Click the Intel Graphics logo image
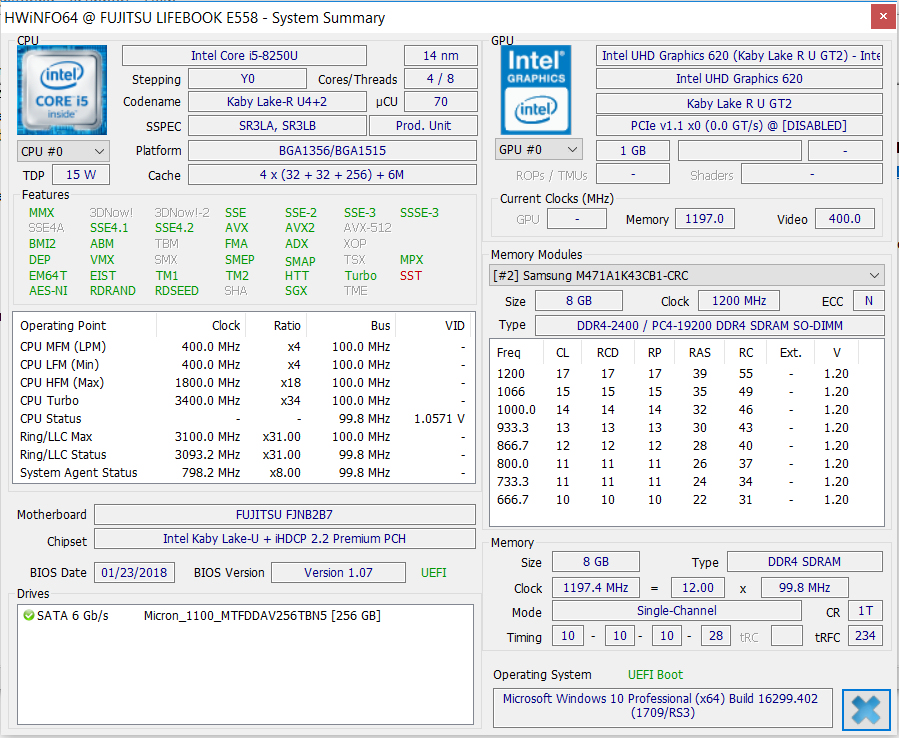Image resolution: width=899 pixels, height=738 pixels. pos(536,90)
